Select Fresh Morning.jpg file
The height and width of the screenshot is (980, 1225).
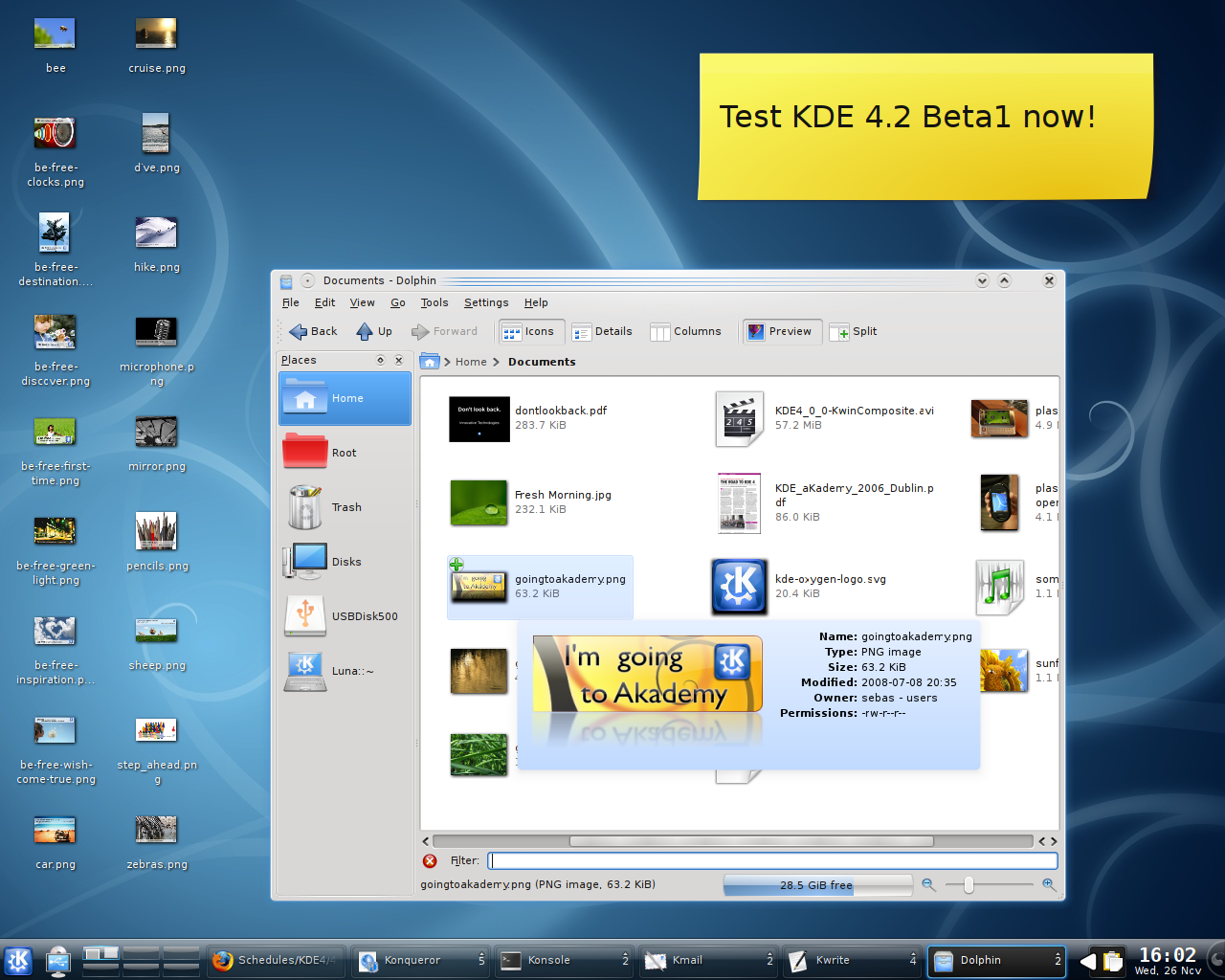(531, 502)
